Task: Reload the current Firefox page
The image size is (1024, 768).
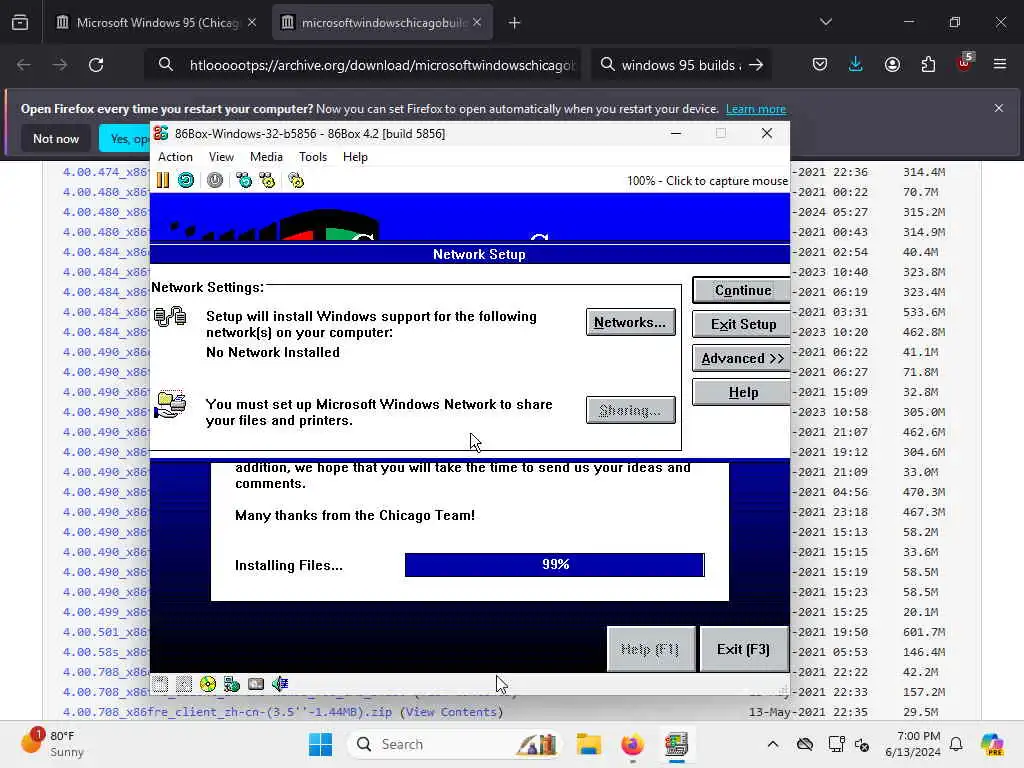Action: [96, 65]
